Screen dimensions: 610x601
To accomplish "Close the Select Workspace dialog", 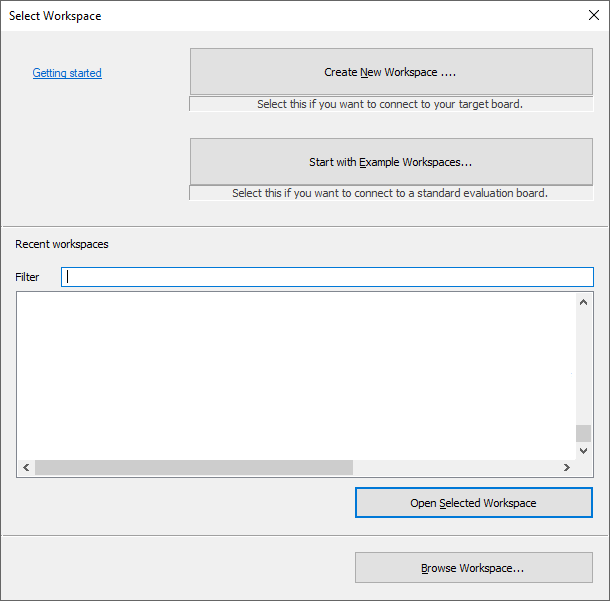I will pos(592,16).
